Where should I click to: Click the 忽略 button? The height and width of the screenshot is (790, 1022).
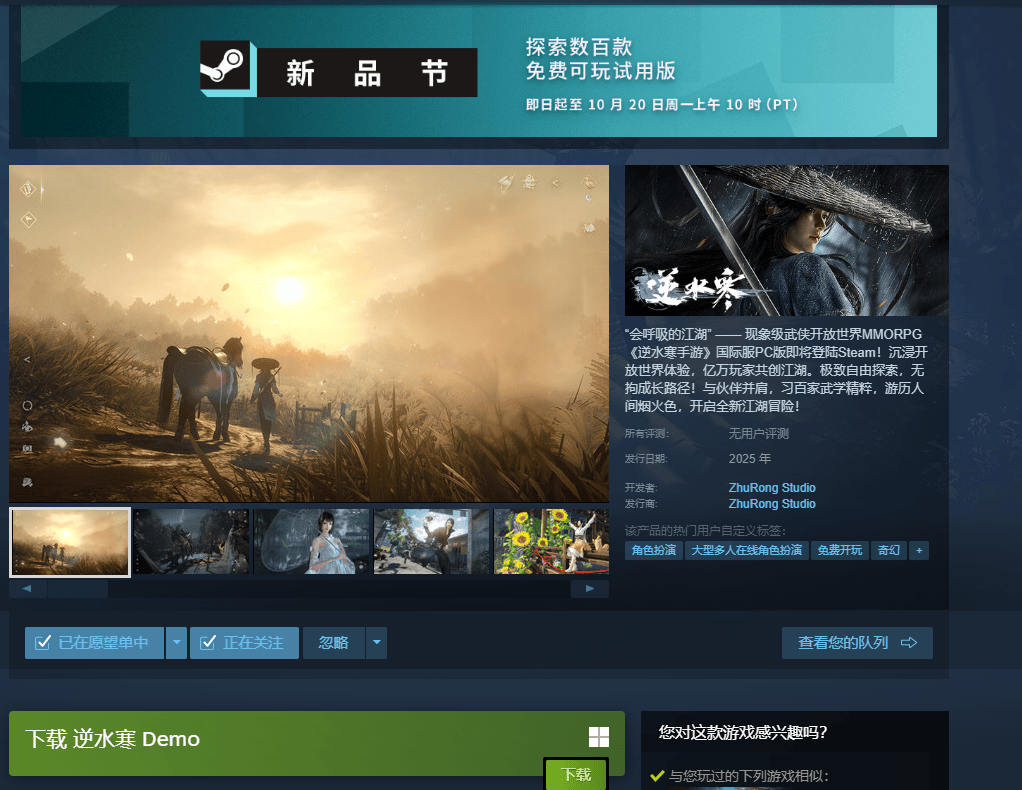pyautogui.click(x=334, y=643)
